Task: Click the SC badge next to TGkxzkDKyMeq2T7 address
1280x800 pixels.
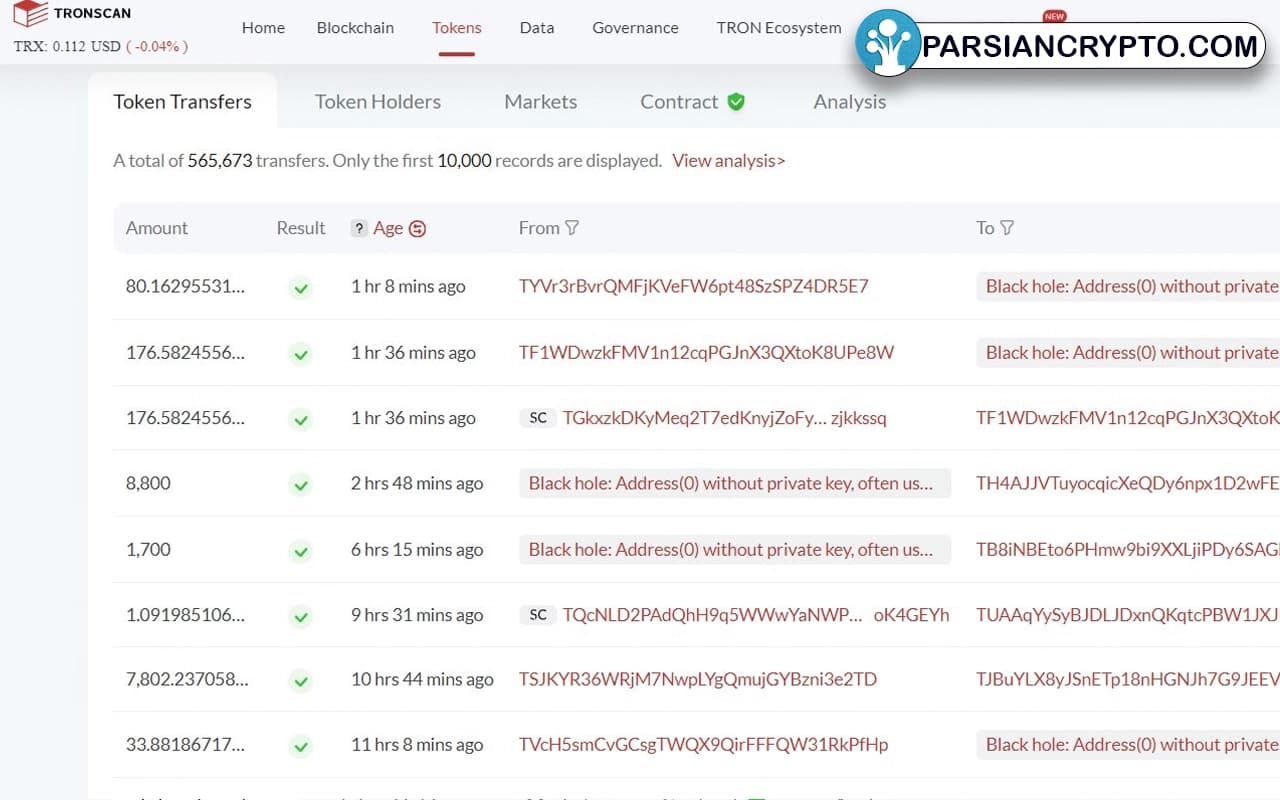Action: (x=538, y=418)
